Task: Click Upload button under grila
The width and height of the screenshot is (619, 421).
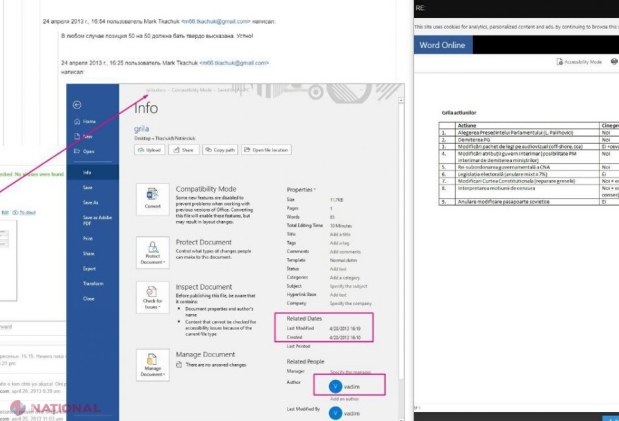Action: [150, 150]
